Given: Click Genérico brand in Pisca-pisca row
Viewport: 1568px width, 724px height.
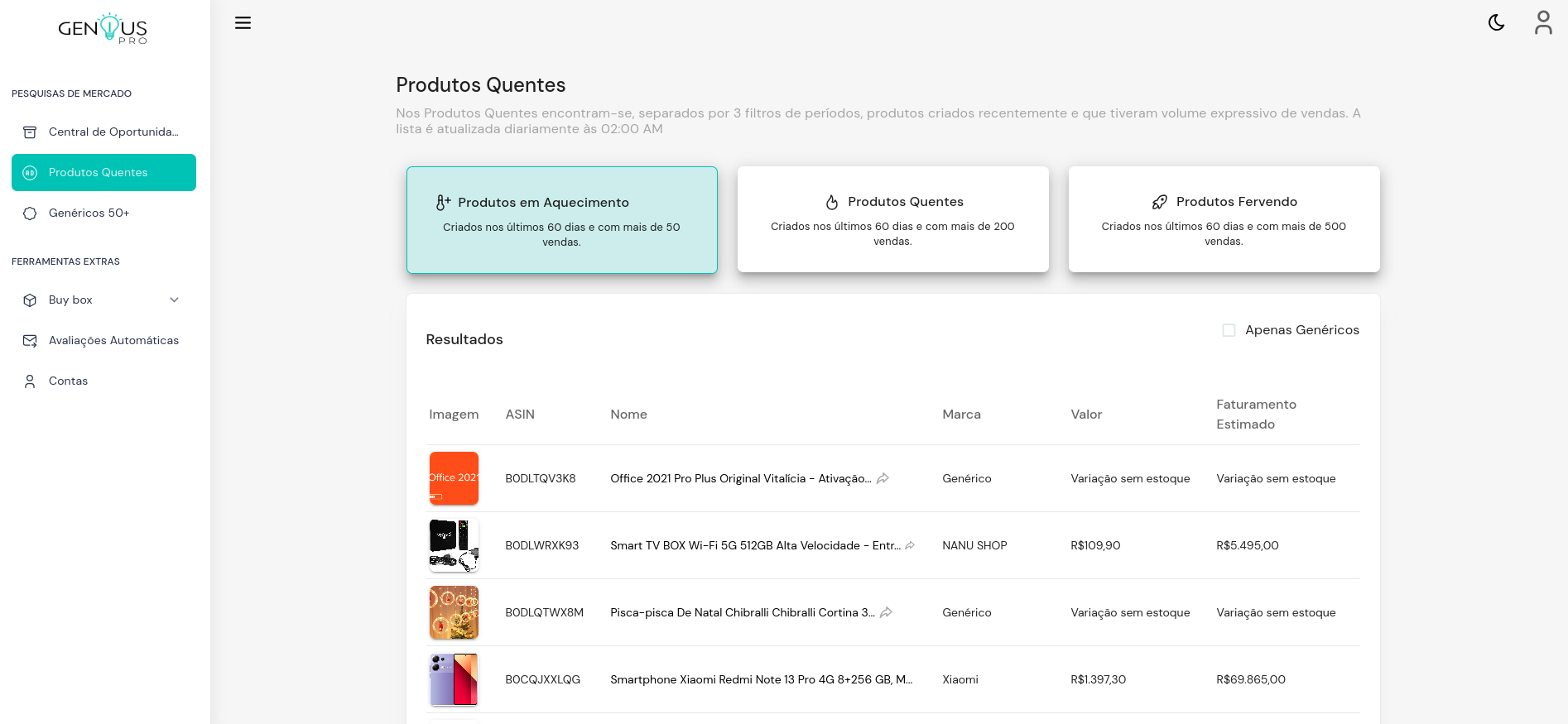Looking at the screenshot, I should coord(967,612).
